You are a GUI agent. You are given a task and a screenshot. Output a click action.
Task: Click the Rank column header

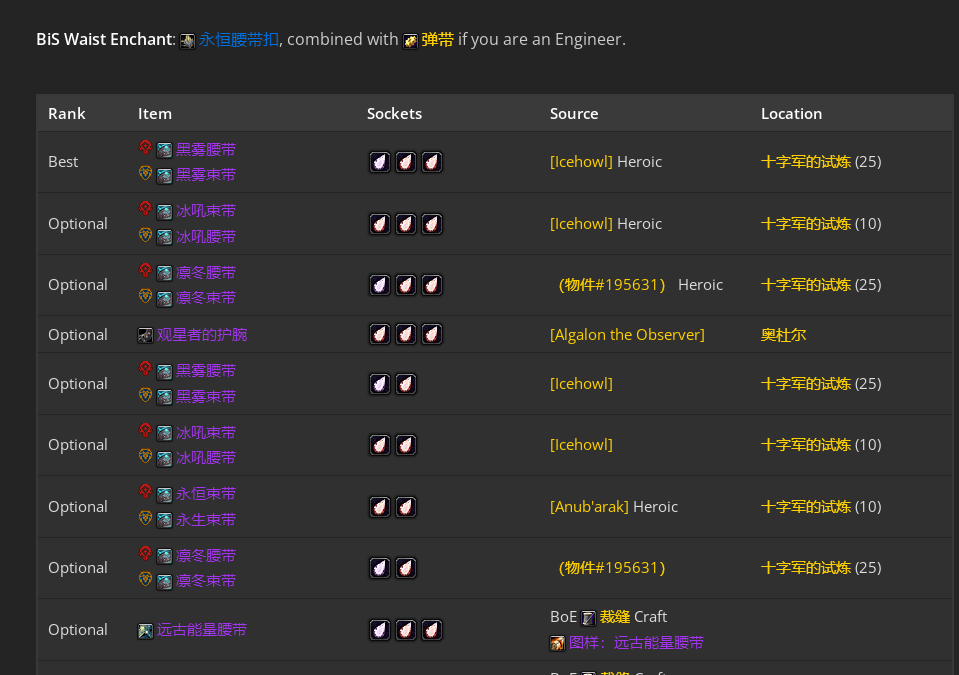click(67, 114)
